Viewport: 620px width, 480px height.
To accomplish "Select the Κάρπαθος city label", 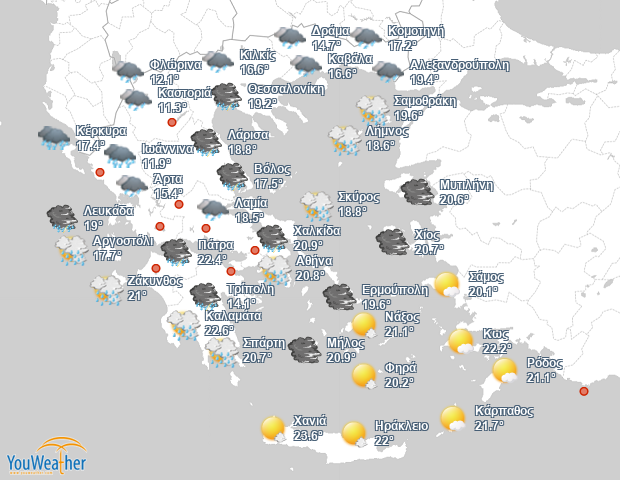I will [505, 410].
